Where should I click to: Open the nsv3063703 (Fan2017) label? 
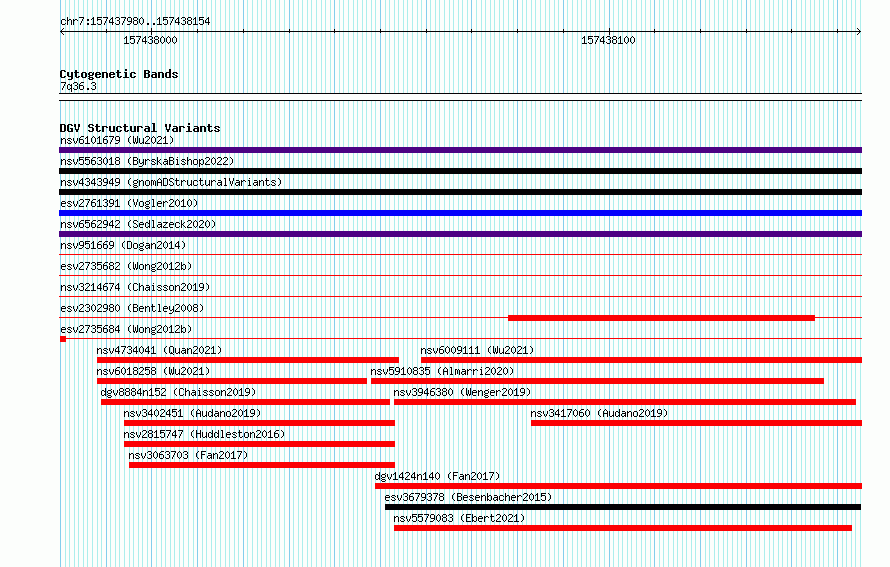point(188,455)
